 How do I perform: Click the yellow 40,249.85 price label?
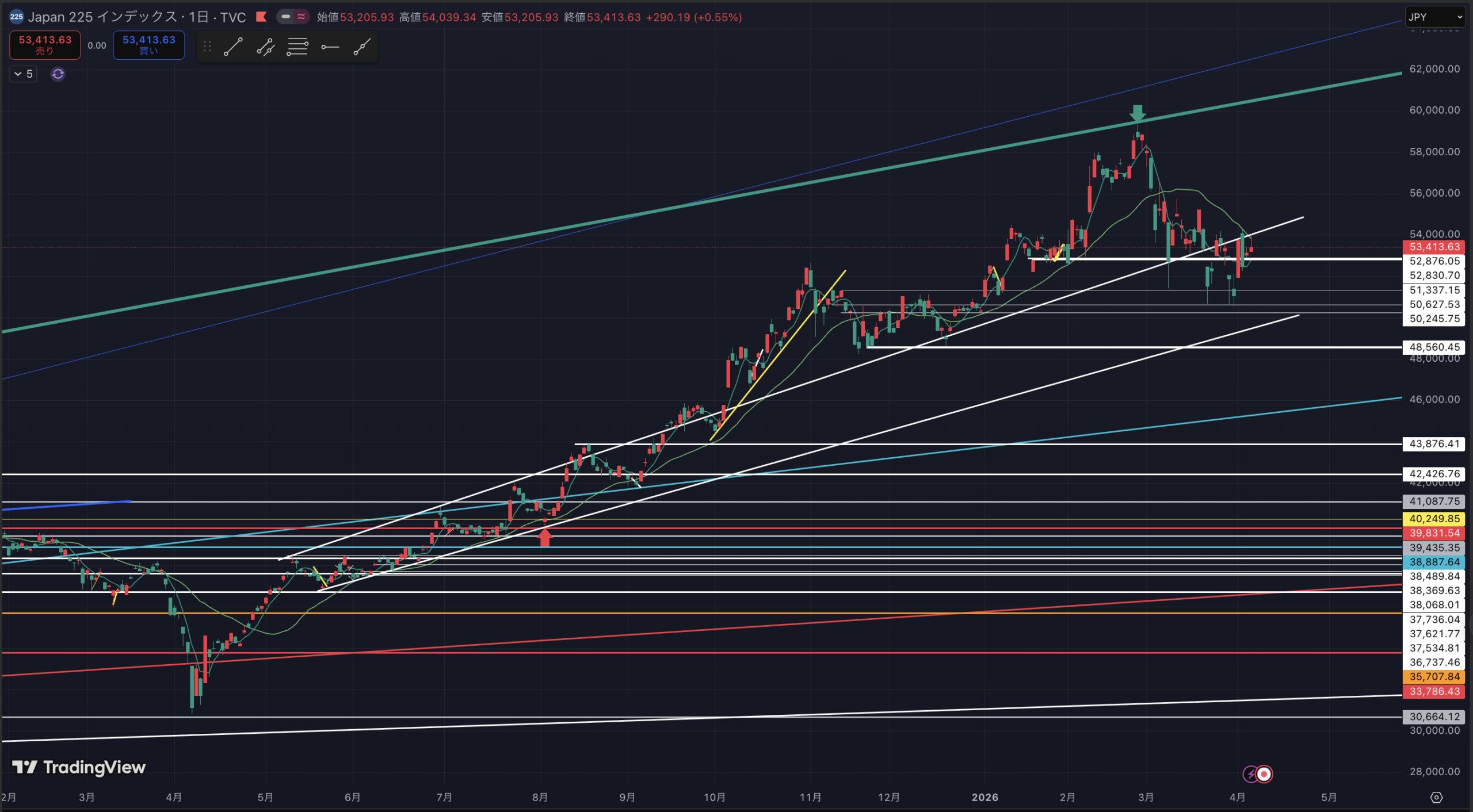1434,519
